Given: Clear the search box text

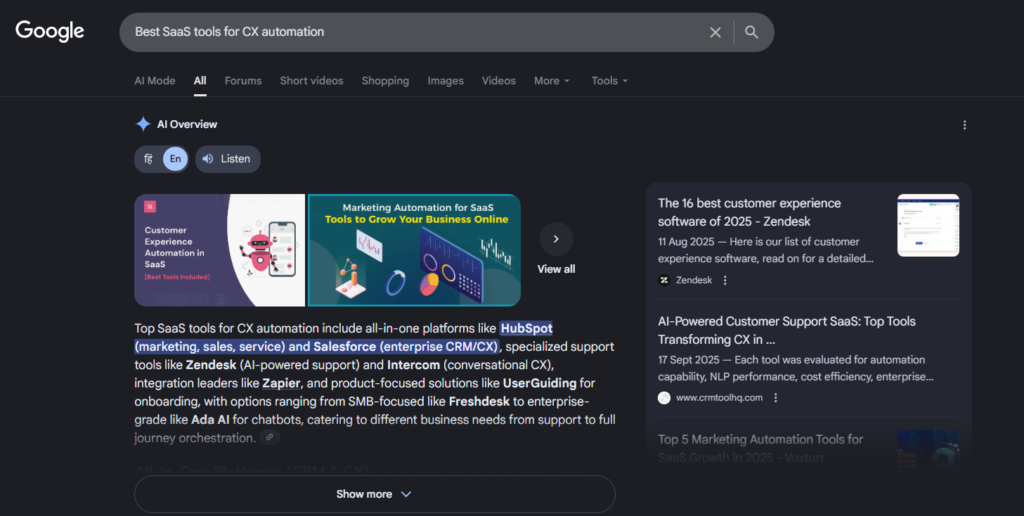Looking at the screenshot, I should click(x=715, y=32).
